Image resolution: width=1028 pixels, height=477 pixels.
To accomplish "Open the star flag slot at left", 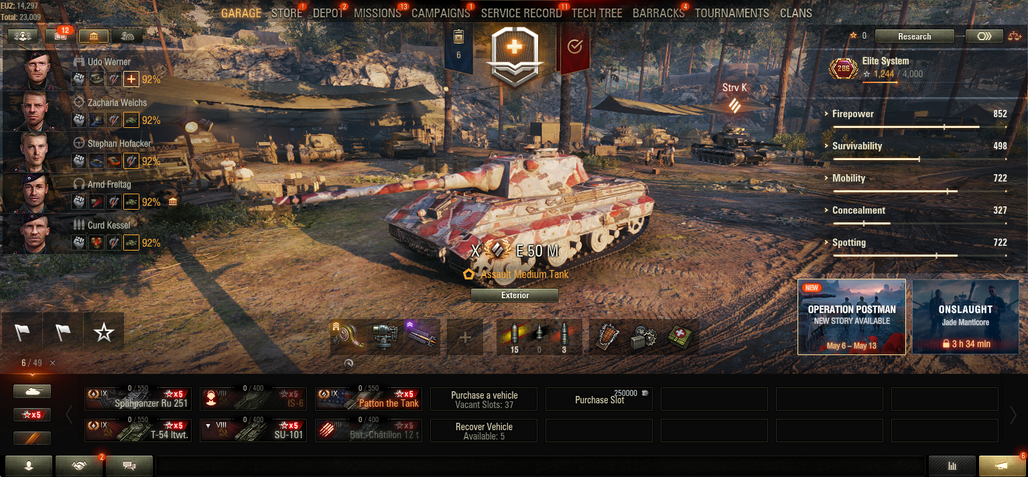I will click(x=104, y=333).
